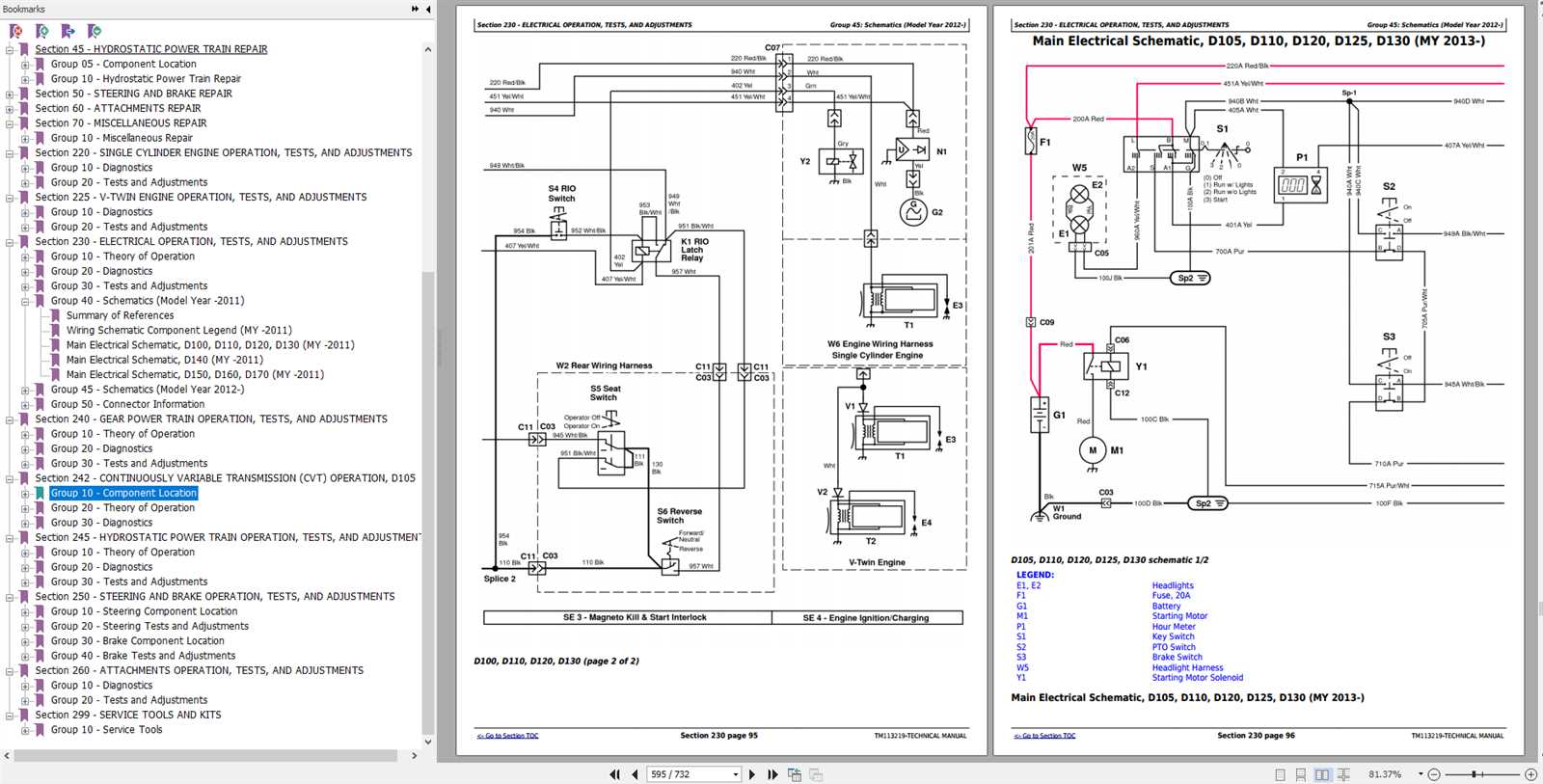Screen dimensions: 1543x784
Task: Select Section 225 - V-TWIN ENGINE OPERATION bookmark
Action: tap(201, 197)
